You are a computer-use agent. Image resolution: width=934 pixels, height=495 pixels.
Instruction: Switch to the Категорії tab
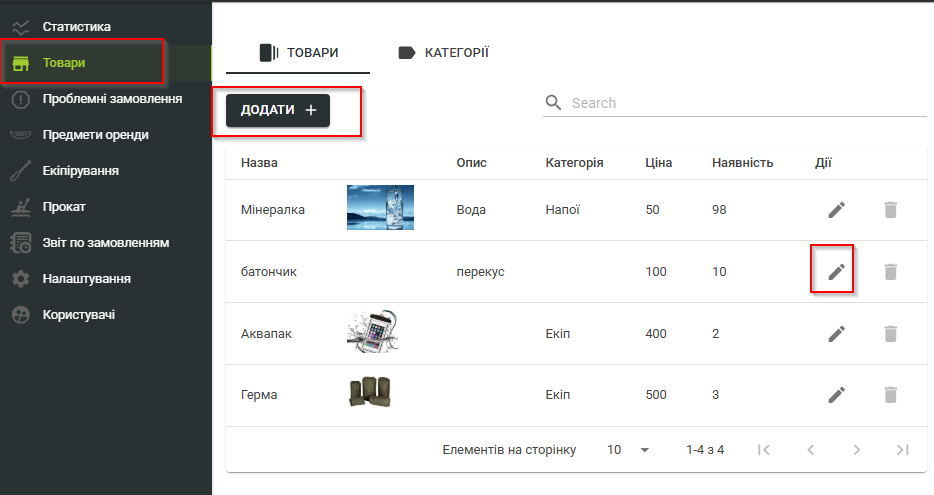pyautogui.click(x=443, y=52)
